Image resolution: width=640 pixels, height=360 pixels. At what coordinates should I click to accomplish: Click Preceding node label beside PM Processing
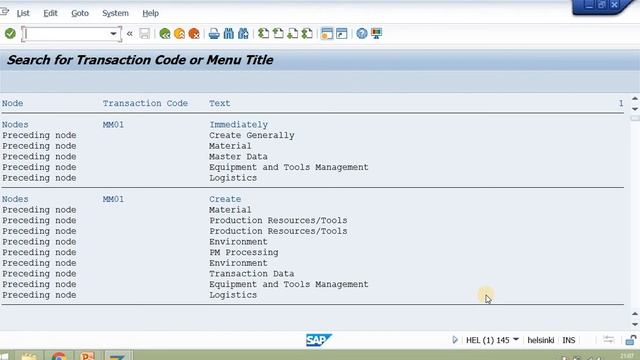[x=39, y=252]
